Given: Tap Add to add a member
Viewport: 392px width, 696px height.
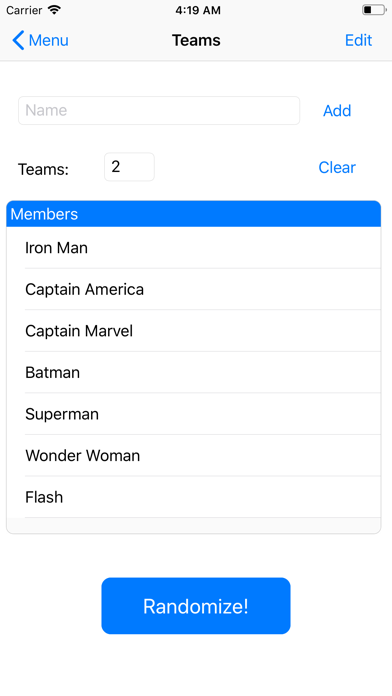Looking at the screenshot, I should pos(337,111).
